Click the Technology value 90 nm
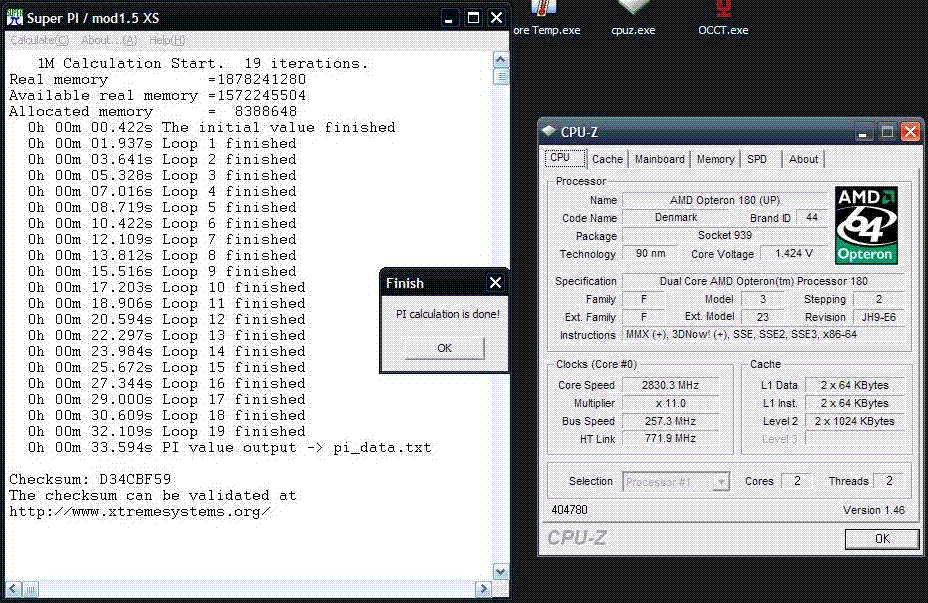928x603 pixels. tap(650, 253)
